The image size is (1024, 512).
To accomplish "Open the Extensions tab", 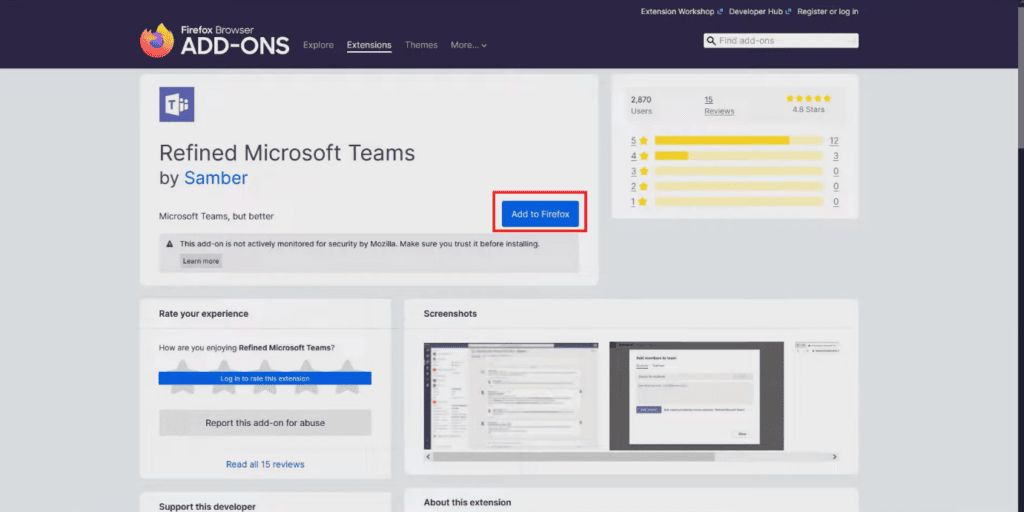I will tap(369, 45).
